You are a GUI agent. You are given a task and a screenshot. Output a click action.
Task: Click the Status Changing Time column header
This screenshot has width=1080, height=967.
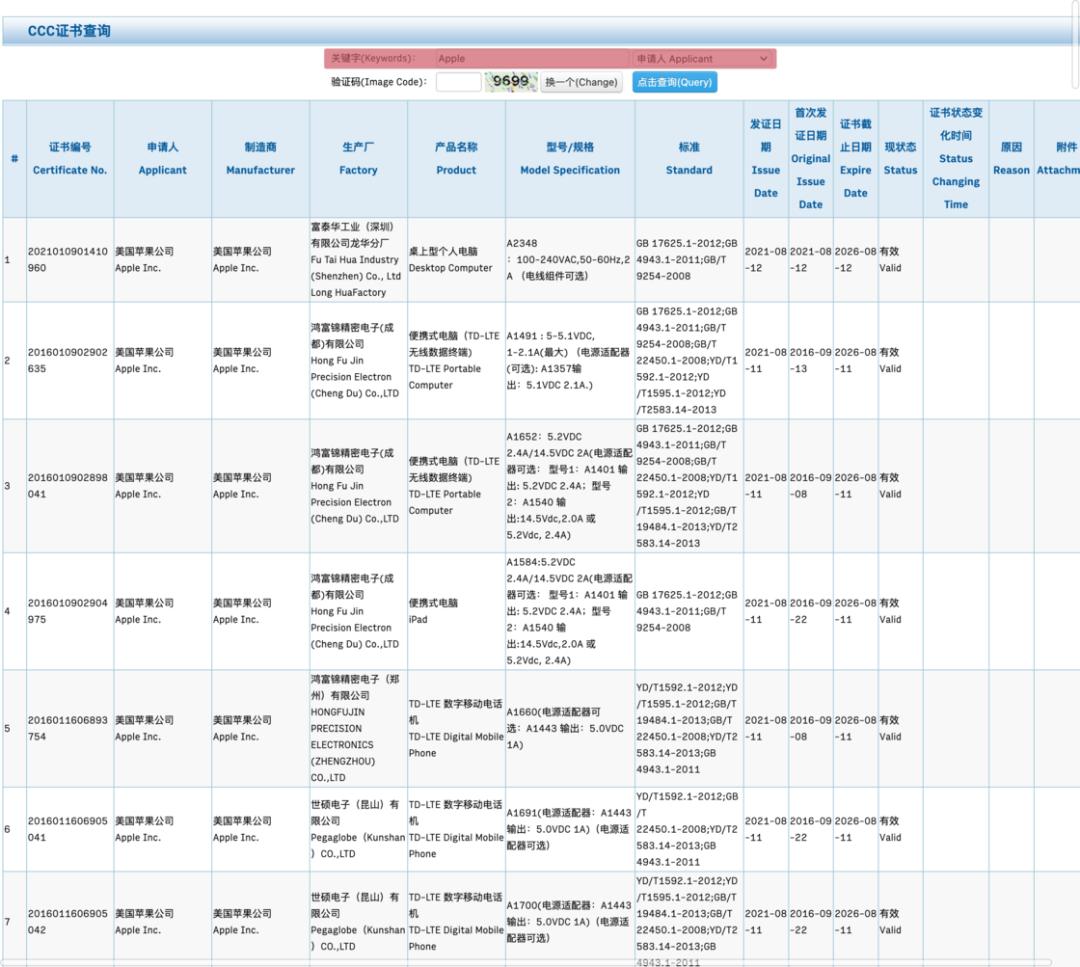pyautogui.click(x=956, y=159)
